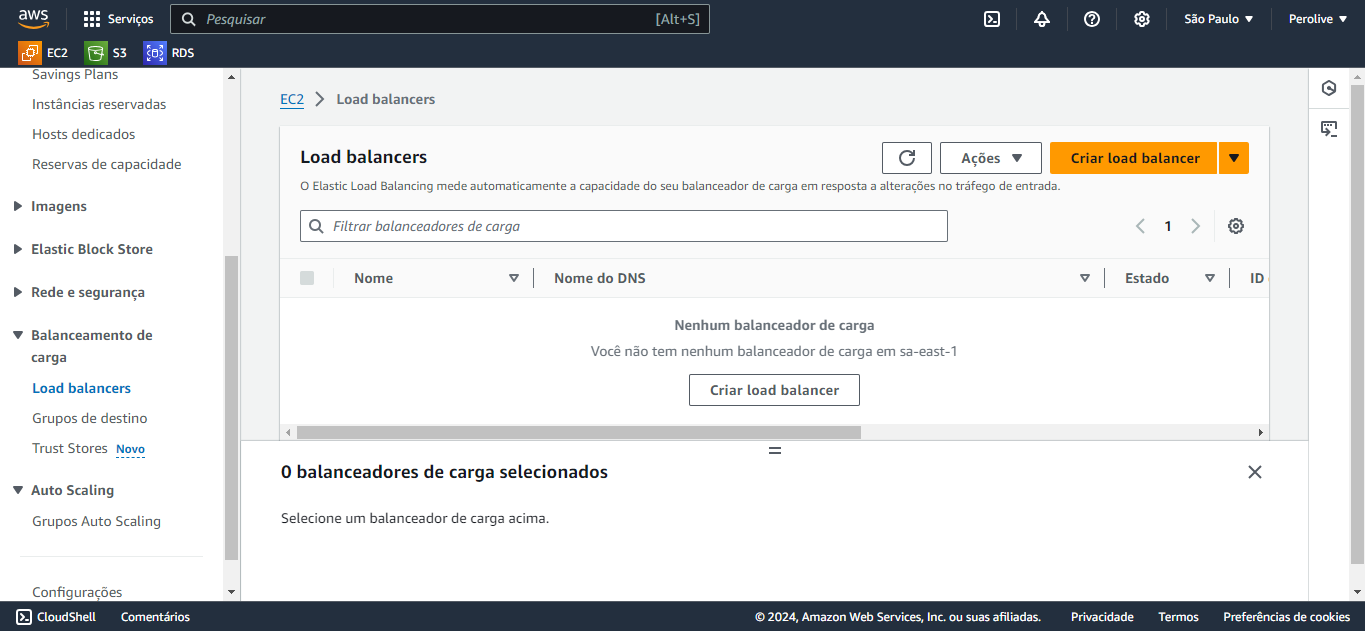This screenshot has height=631, width=1365.
Task: Open Comentários in the footer
Action: pyautogui.click(x=155, y=617)
